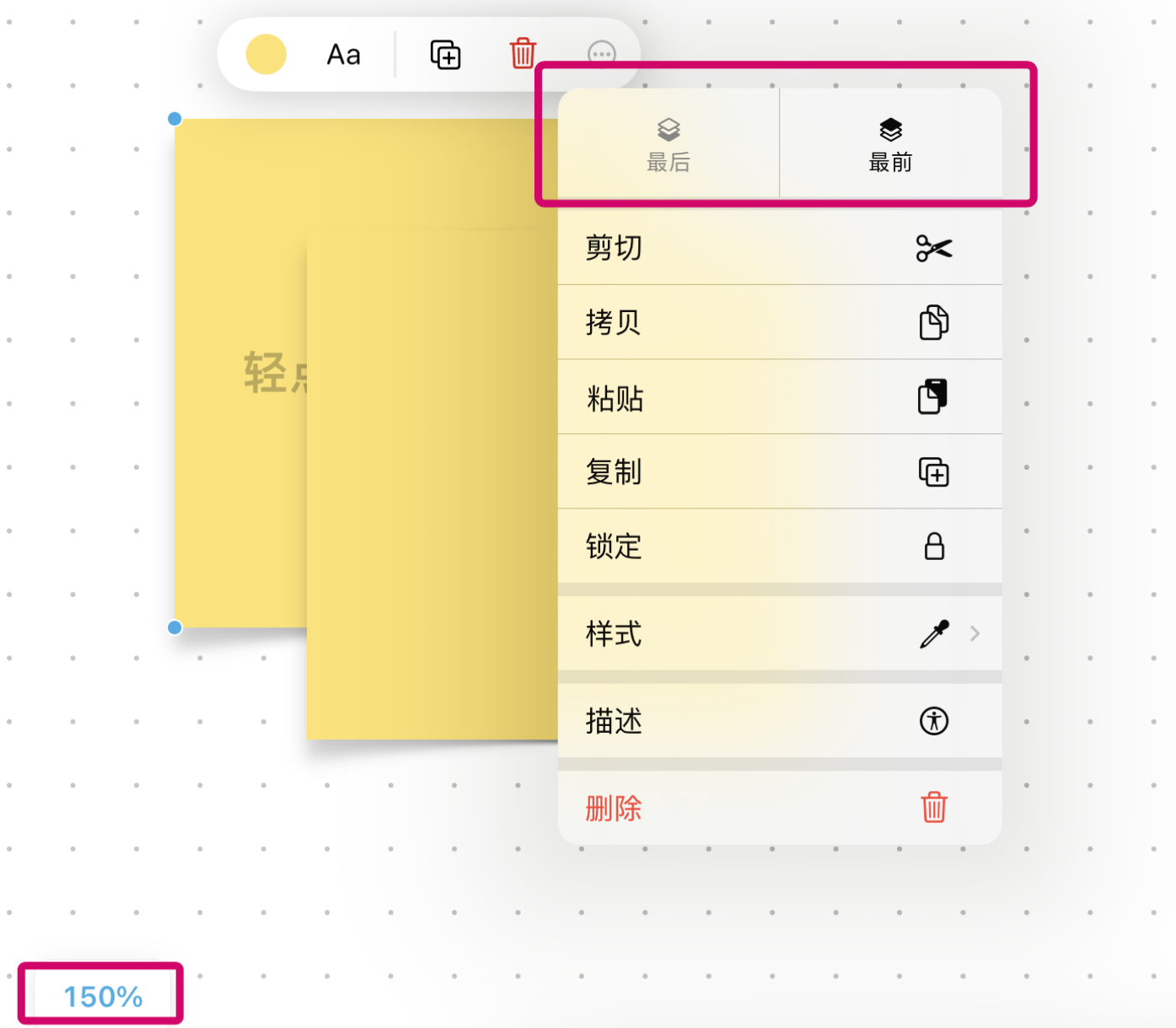Select 锁定 to lock the note
Image resolution: width=1176 pixels, height=1028 pixels.
tap(615, 547)
